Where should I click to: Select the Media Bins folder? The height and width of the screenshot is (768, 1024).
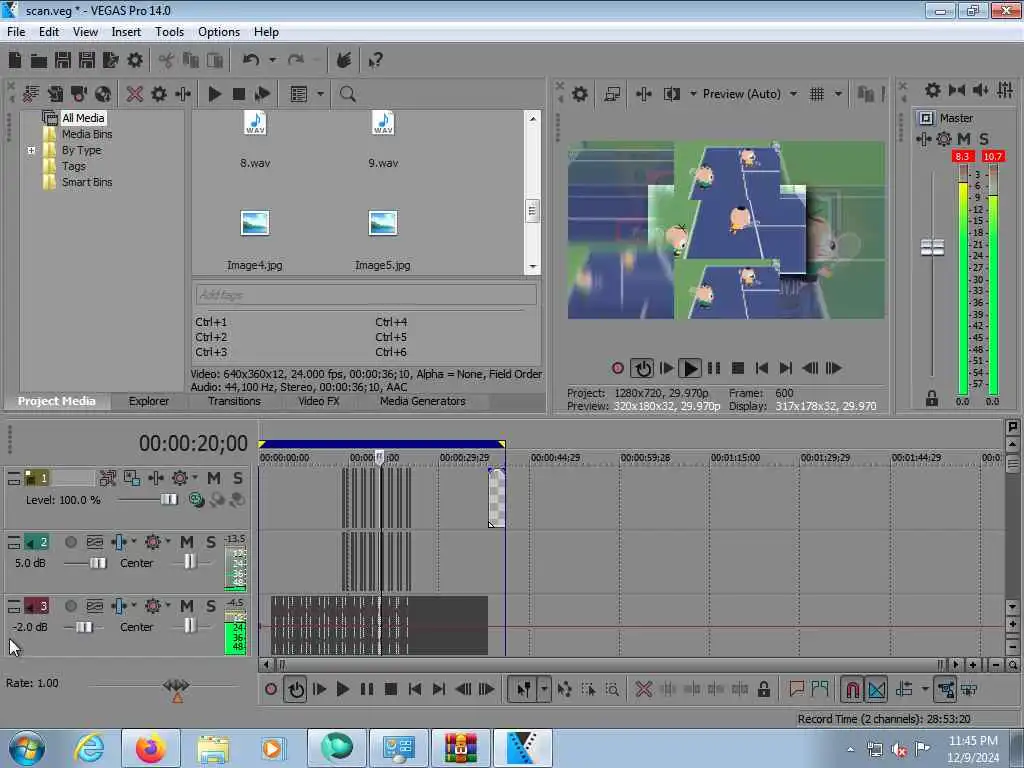pos(87,134)
